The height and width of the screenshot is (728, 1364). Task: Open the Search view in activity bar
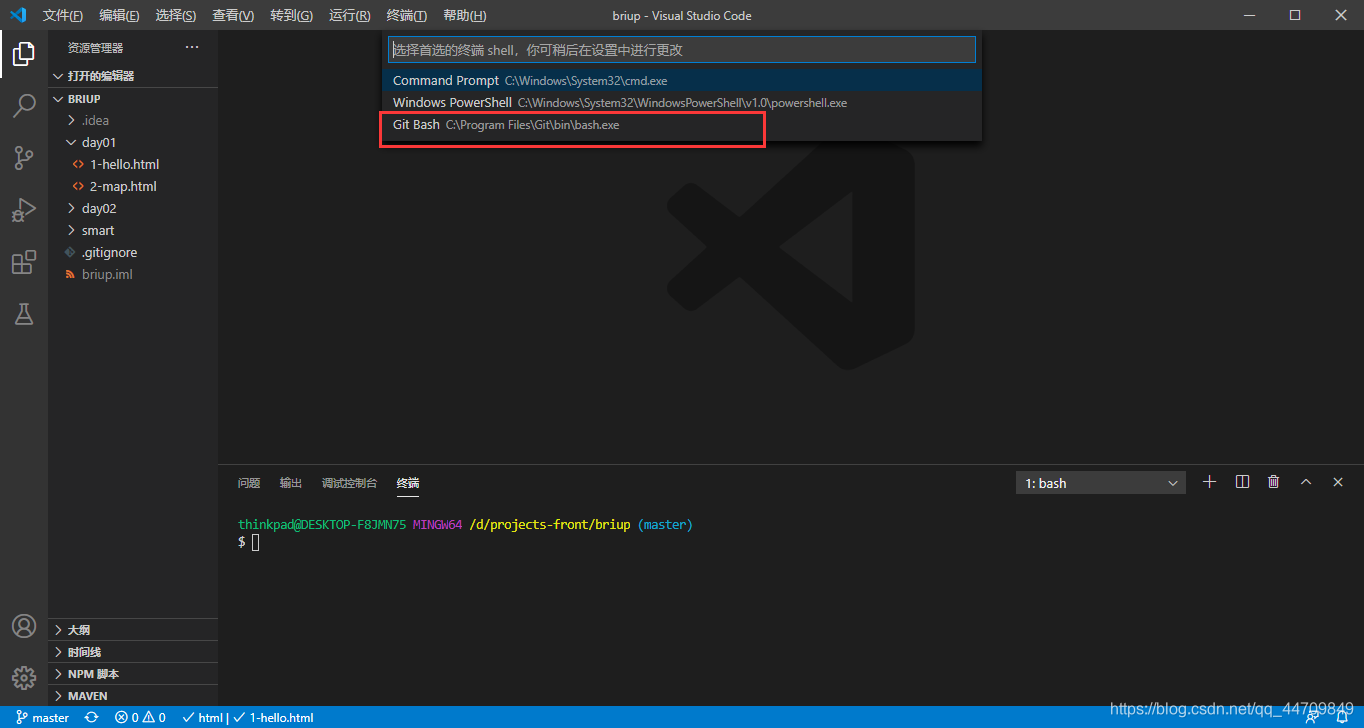[24, 106]
